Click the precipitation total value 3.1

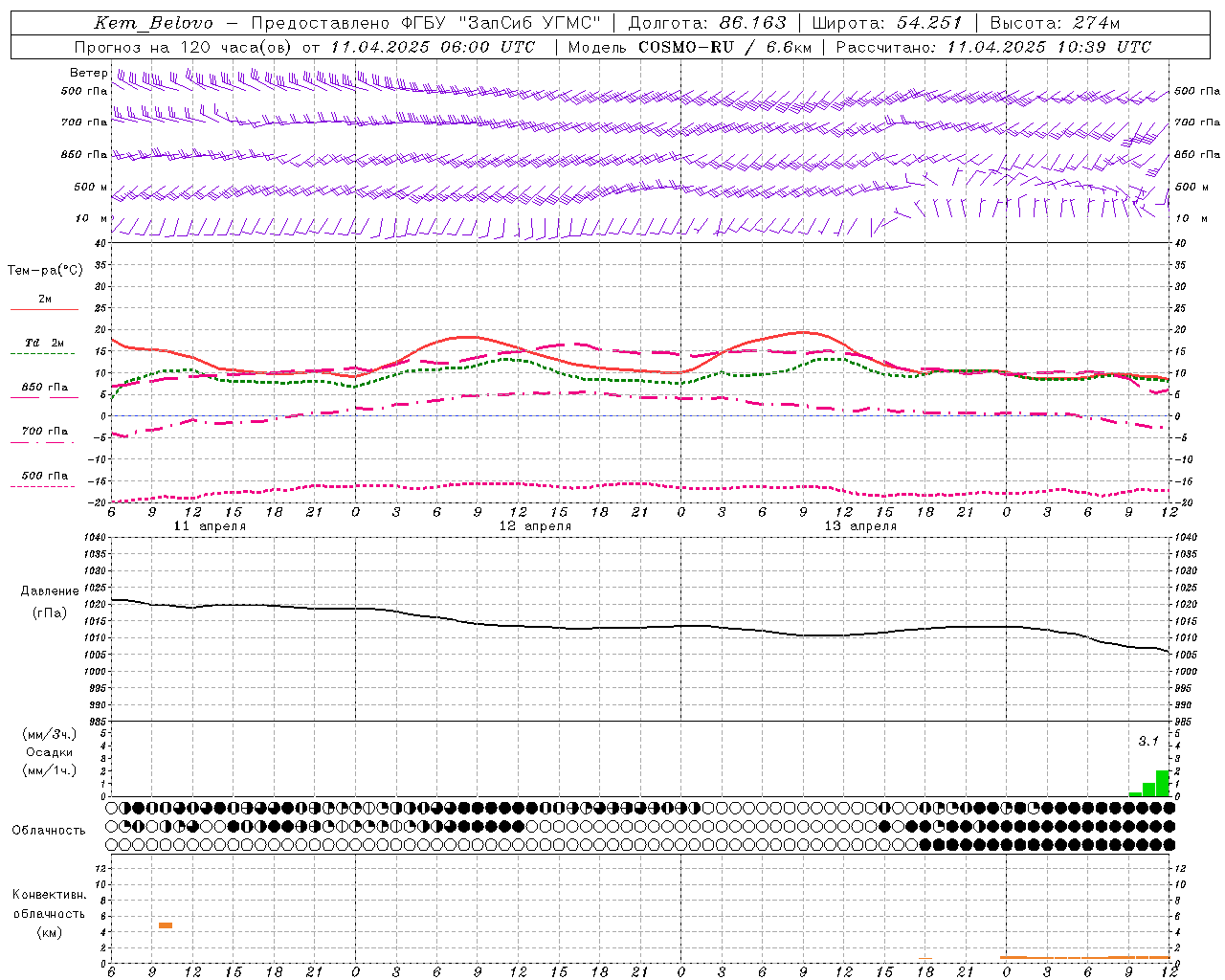pyautogui.click(x=1147, y=741)
